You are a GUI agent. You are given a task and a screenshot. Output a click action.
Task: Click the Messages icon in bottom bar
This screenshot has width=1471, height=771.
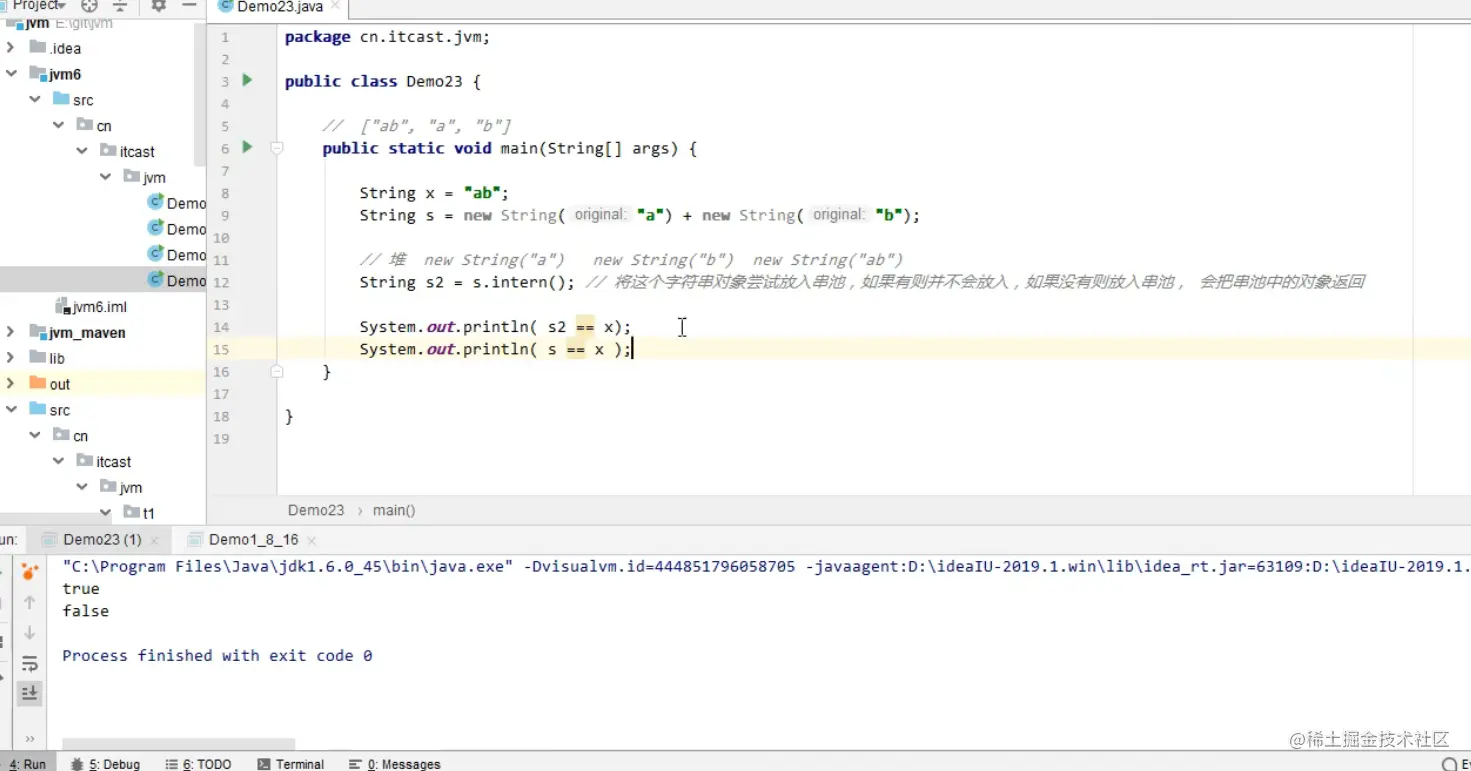(355, 764)
